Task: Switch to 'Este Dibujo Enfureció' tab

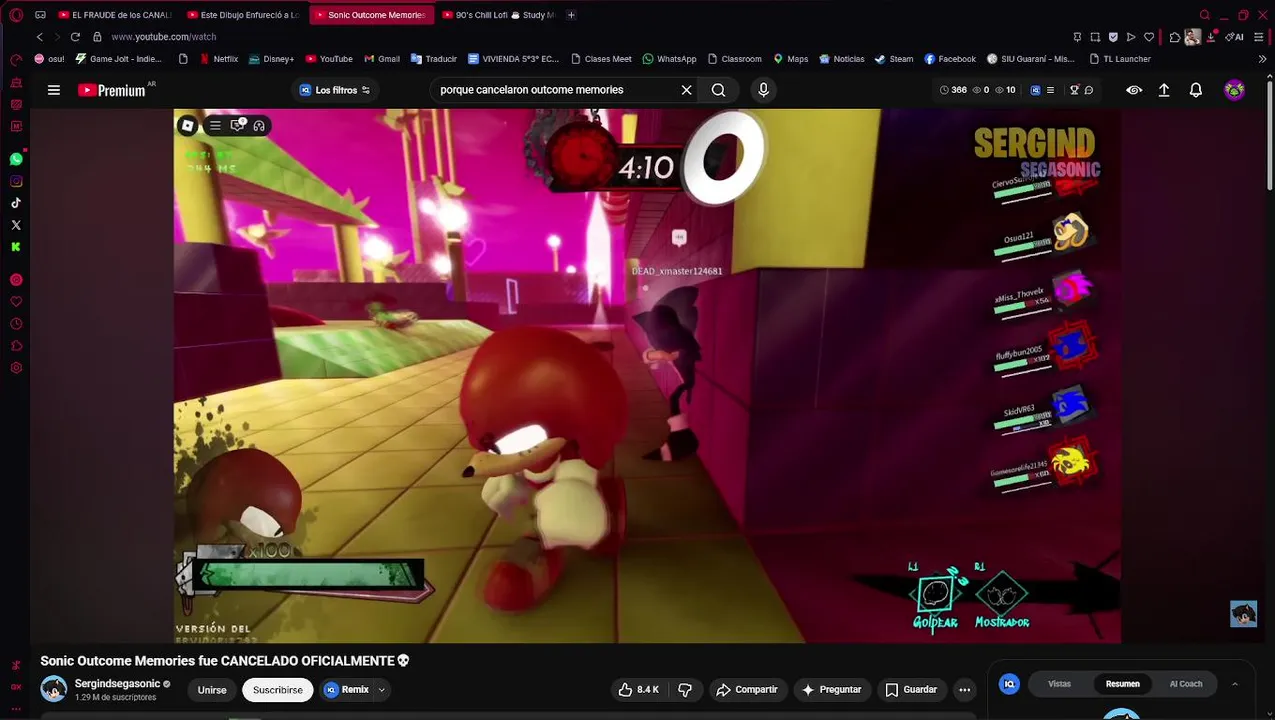Action: [x=243, y=15]
